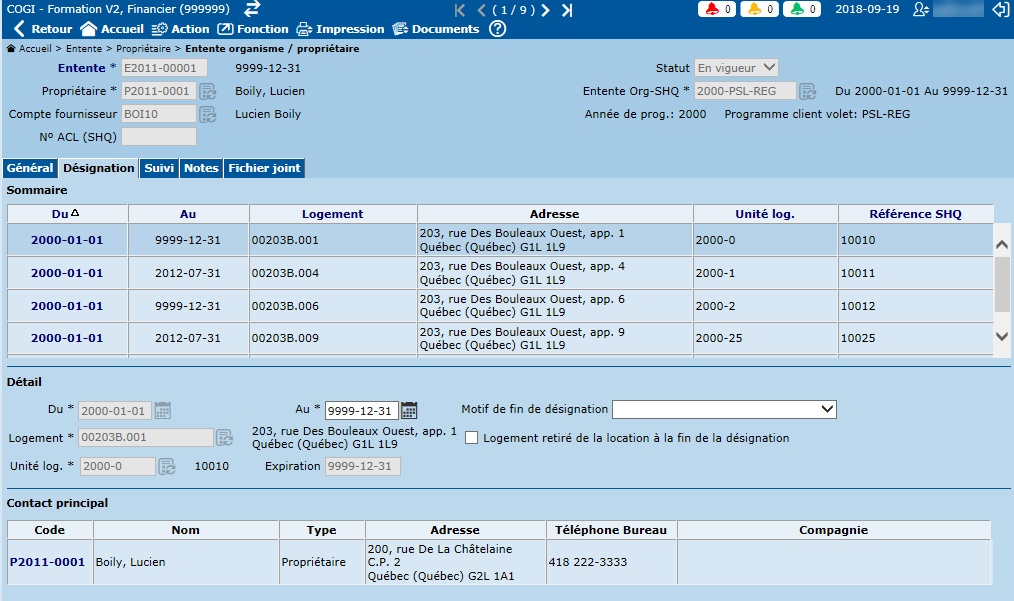Switch to the Général tab
Screen dimensions: 1014x601
(x=30, y=168)
